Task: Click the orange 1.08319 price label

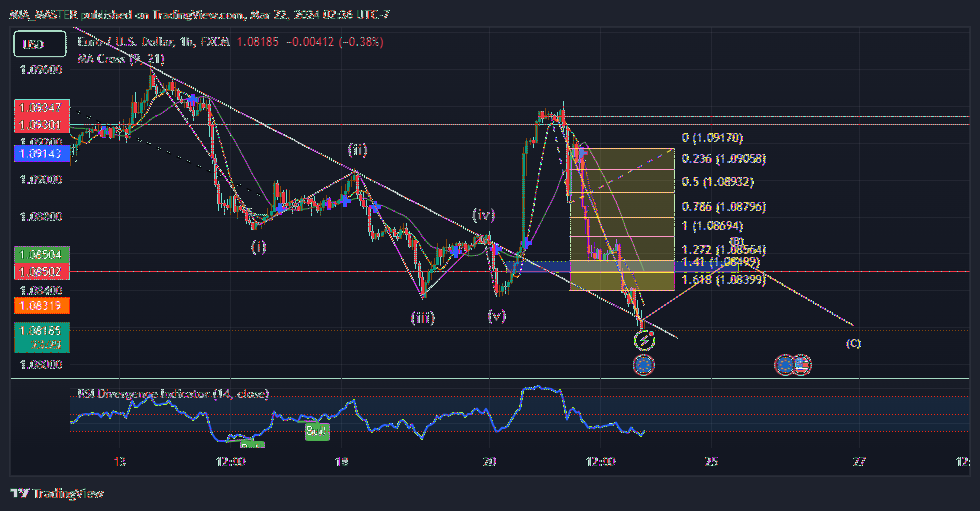Action: tap(41, 305)
